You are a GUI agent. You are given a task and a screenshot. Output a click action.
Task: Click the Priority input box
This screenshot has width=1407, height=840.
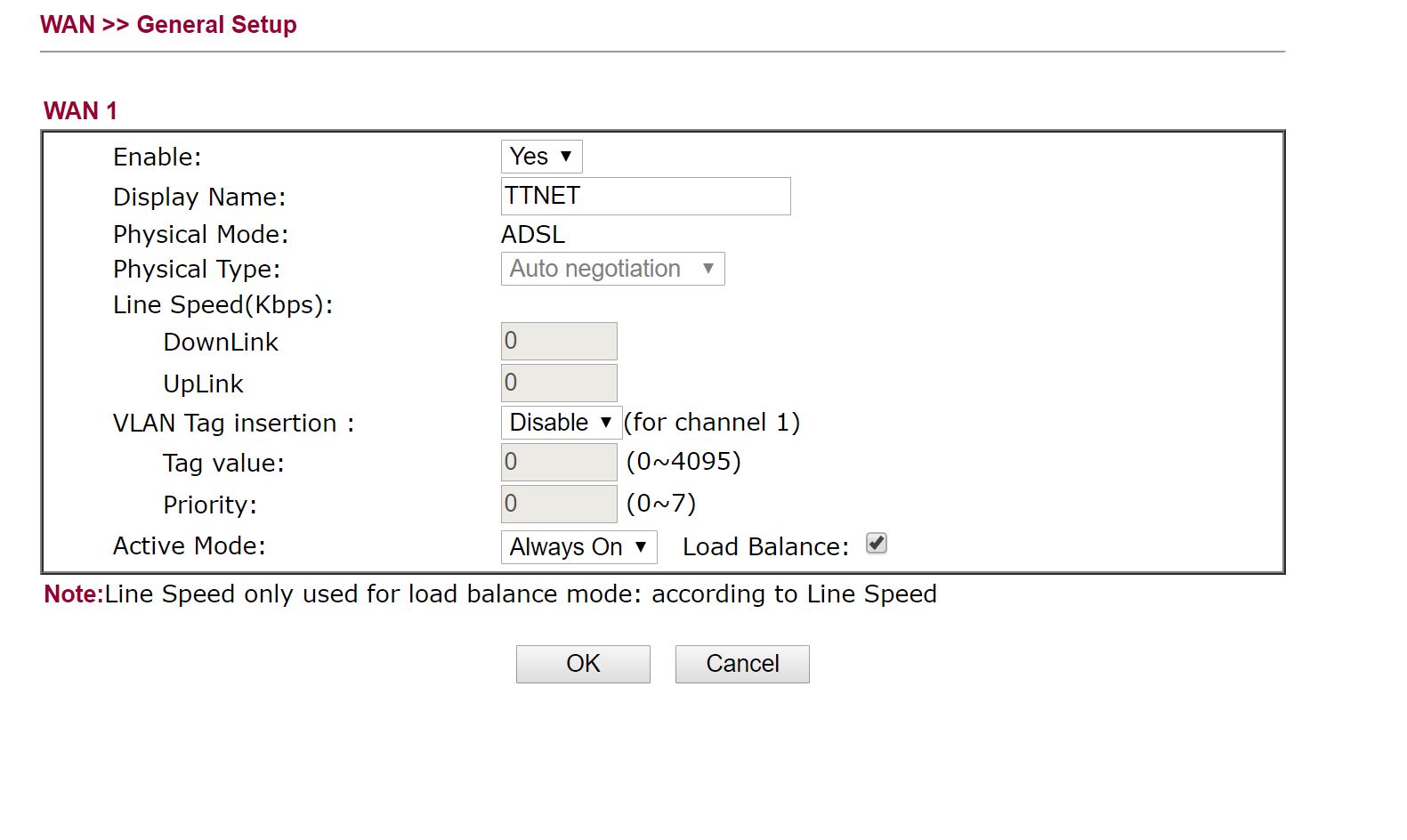click(559, 504)
